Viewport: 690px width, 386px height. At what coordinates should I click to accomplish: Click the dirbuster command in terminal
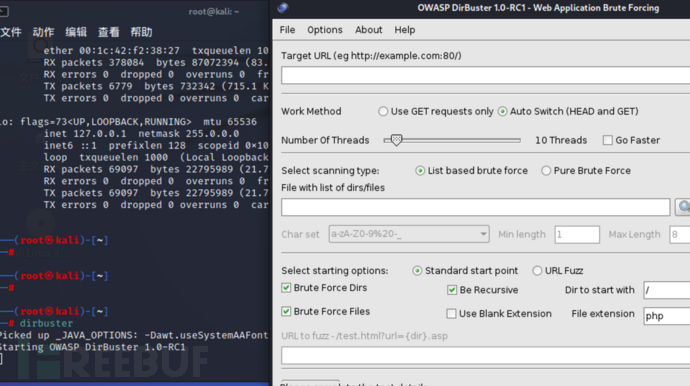tap(46, 324)
